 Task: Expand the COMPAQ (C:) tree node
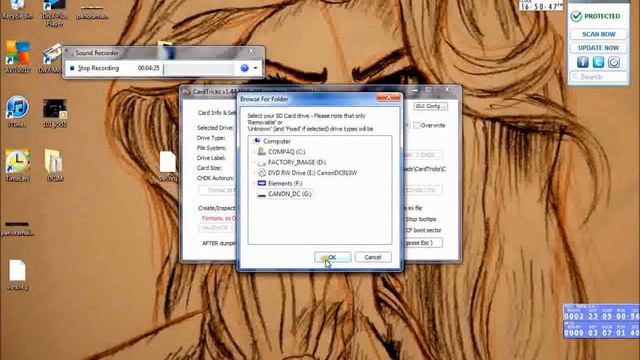click(x=253, y=152)
